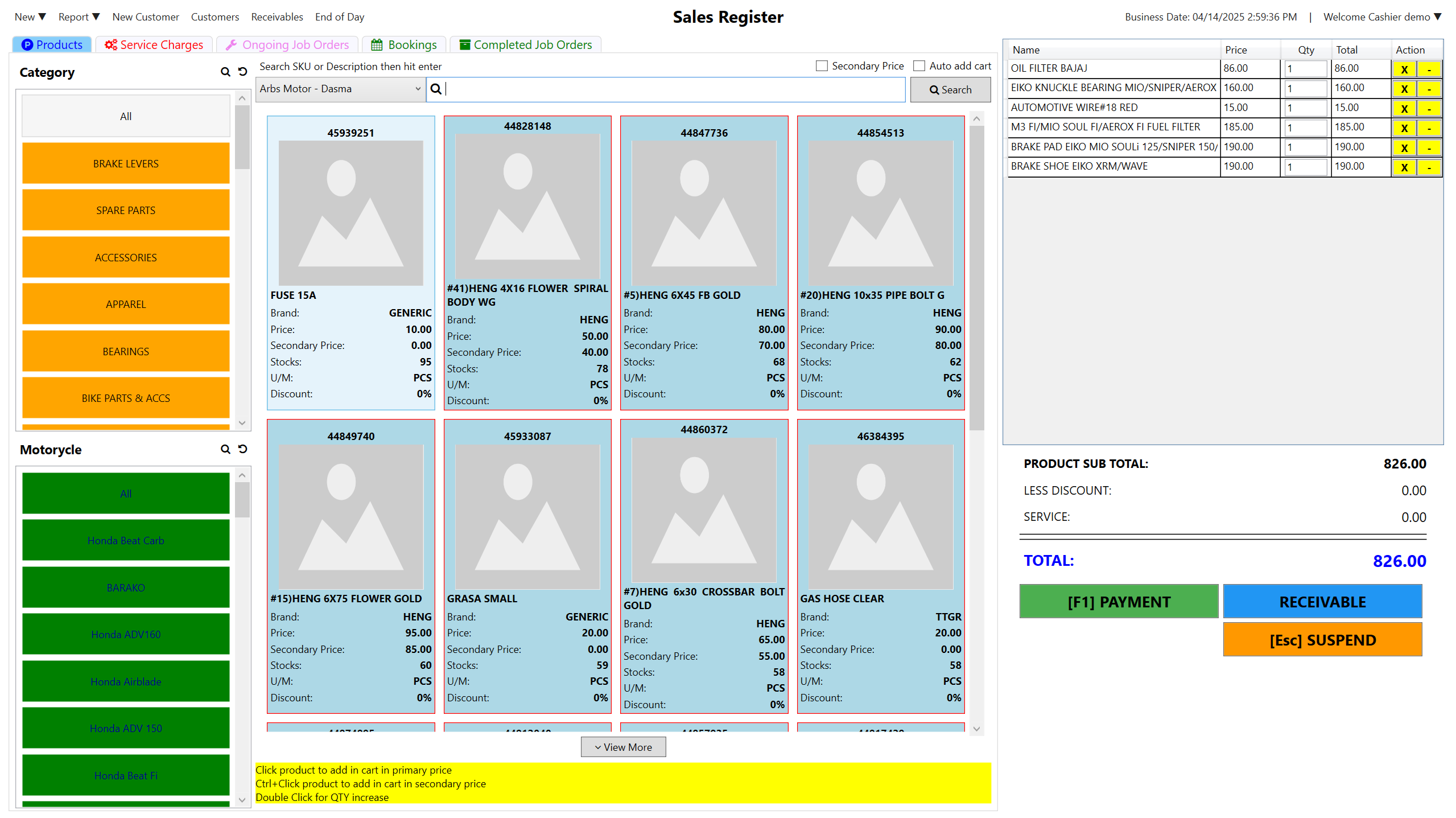
Task: Toggle the Auto add cart checkbox
Action: pos(919,66)
